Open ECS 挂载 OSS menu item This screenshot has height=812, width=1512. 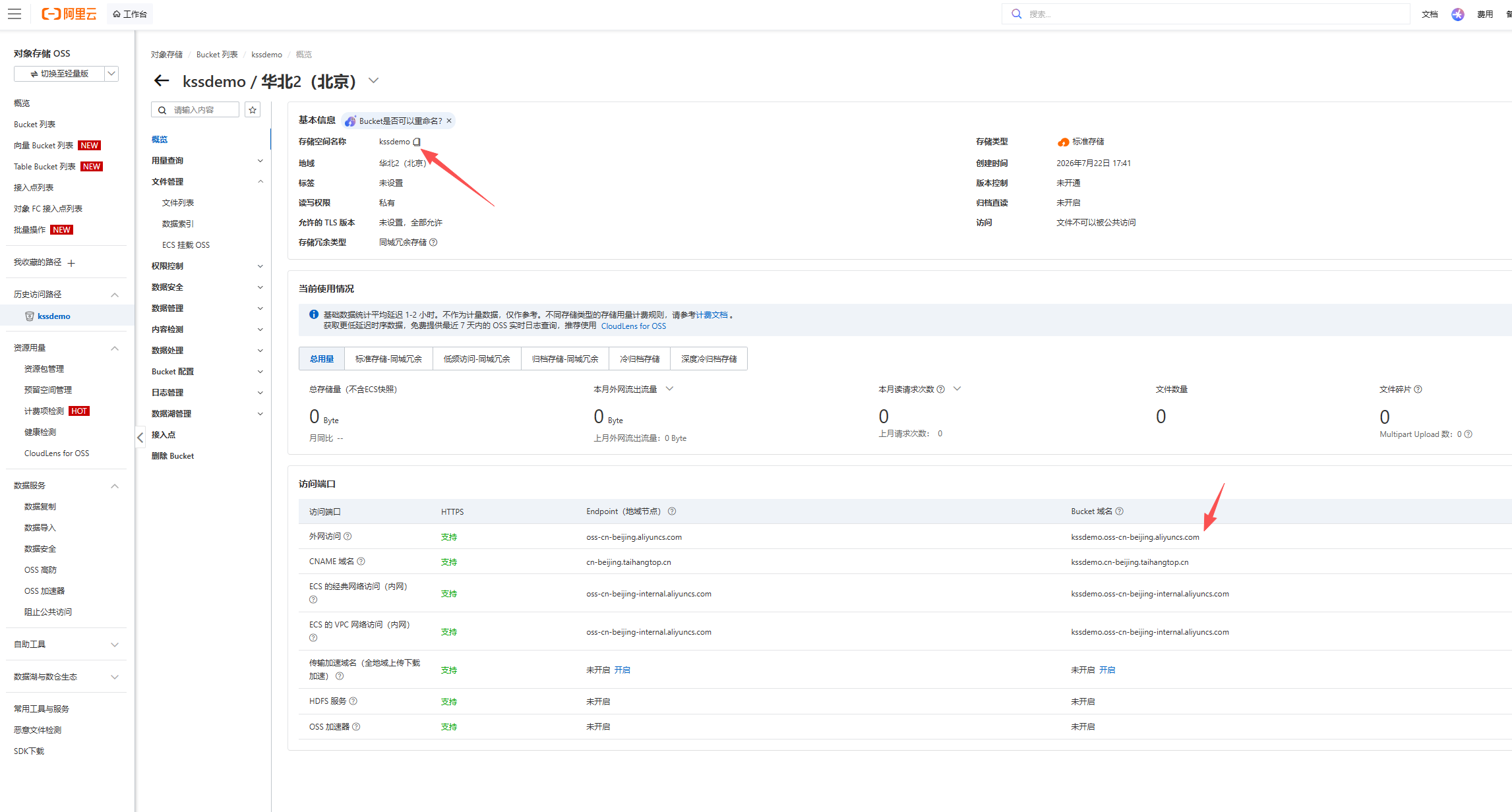tap(186, 245)
